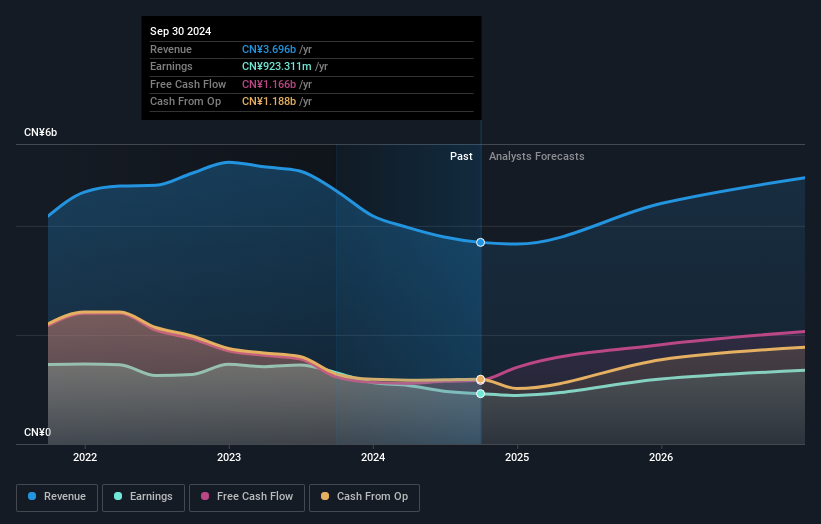Image resolution: width=821 pixels, height=524 pixels.
Task: Select the Revenue data point on the blue line
Action: pos(481,242)
